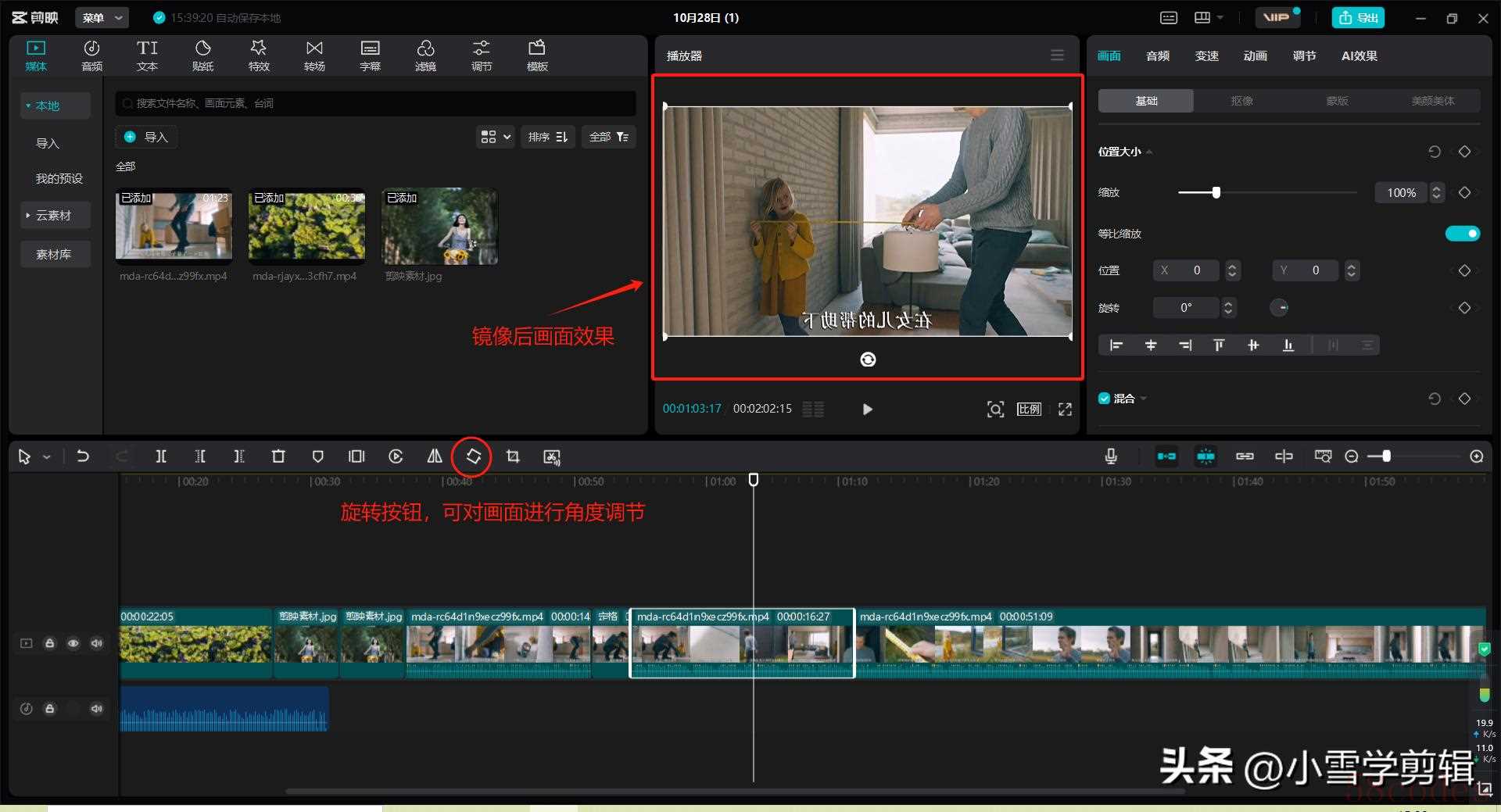Toggle the 混合 blend checkbox
1501x812 pixels.
pos(1105,399)
